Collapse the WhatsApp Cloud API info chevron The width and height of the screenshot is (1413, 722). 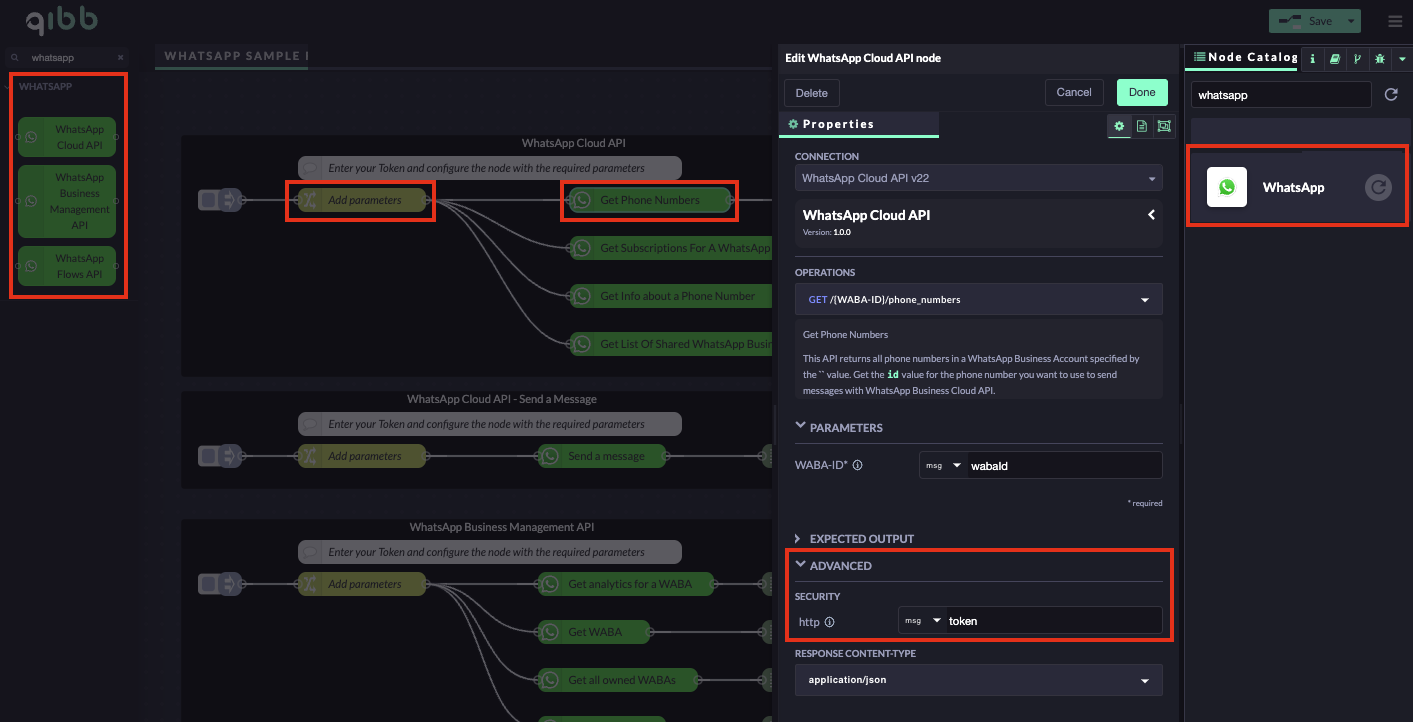1151,215
